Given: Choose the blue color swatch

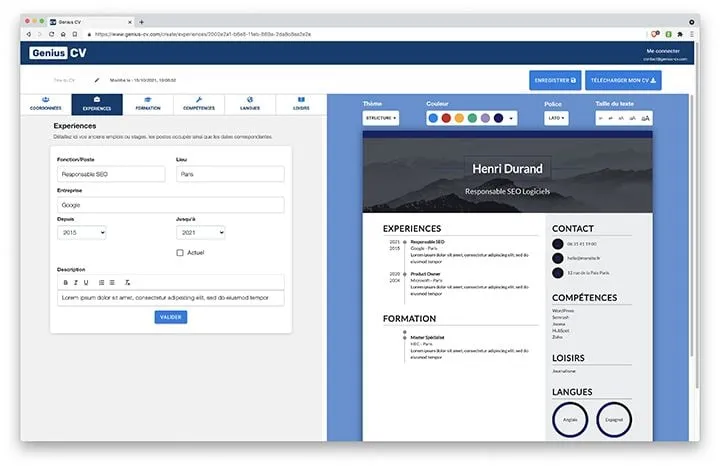Looking at the screenshot, I should click(x=433, y=118).
